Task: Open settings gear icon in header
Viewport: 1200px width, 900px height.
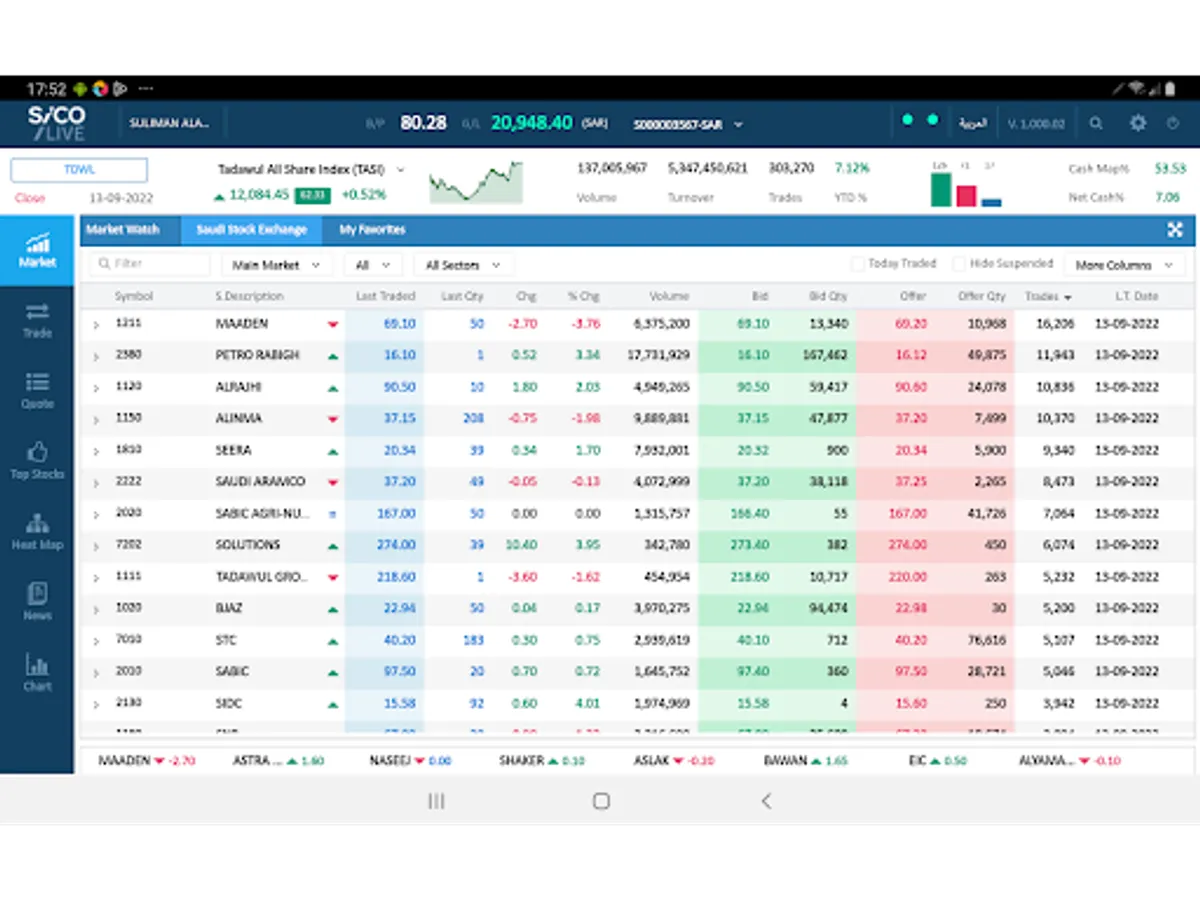Action: (1137, 124)
